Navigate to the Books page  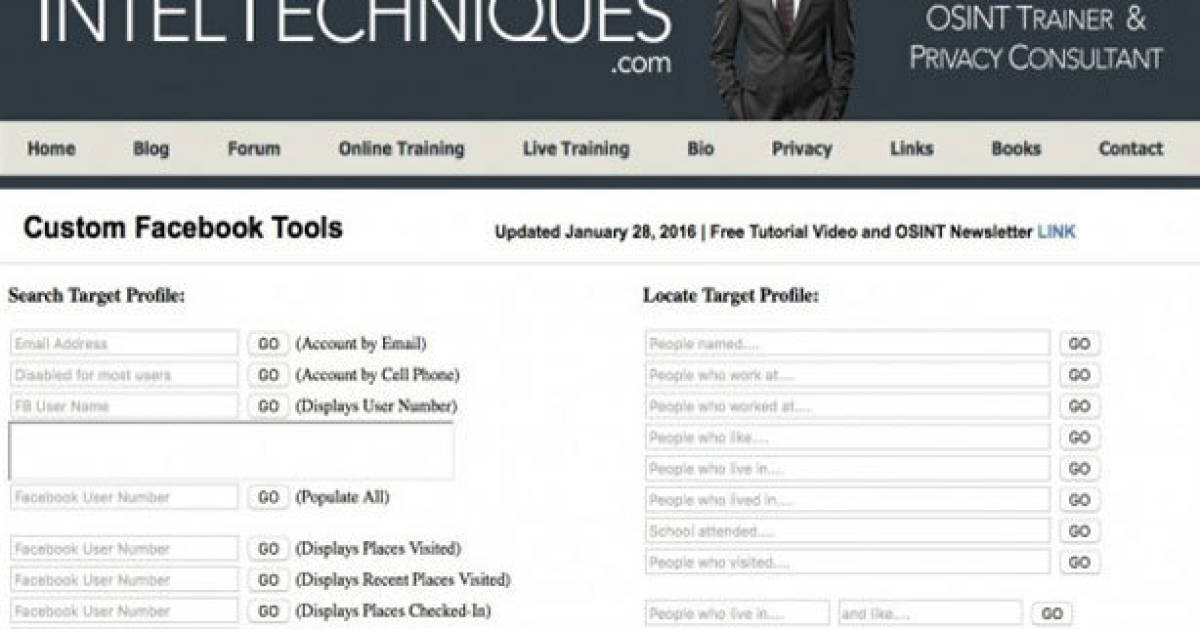[x=1015, y=149]
